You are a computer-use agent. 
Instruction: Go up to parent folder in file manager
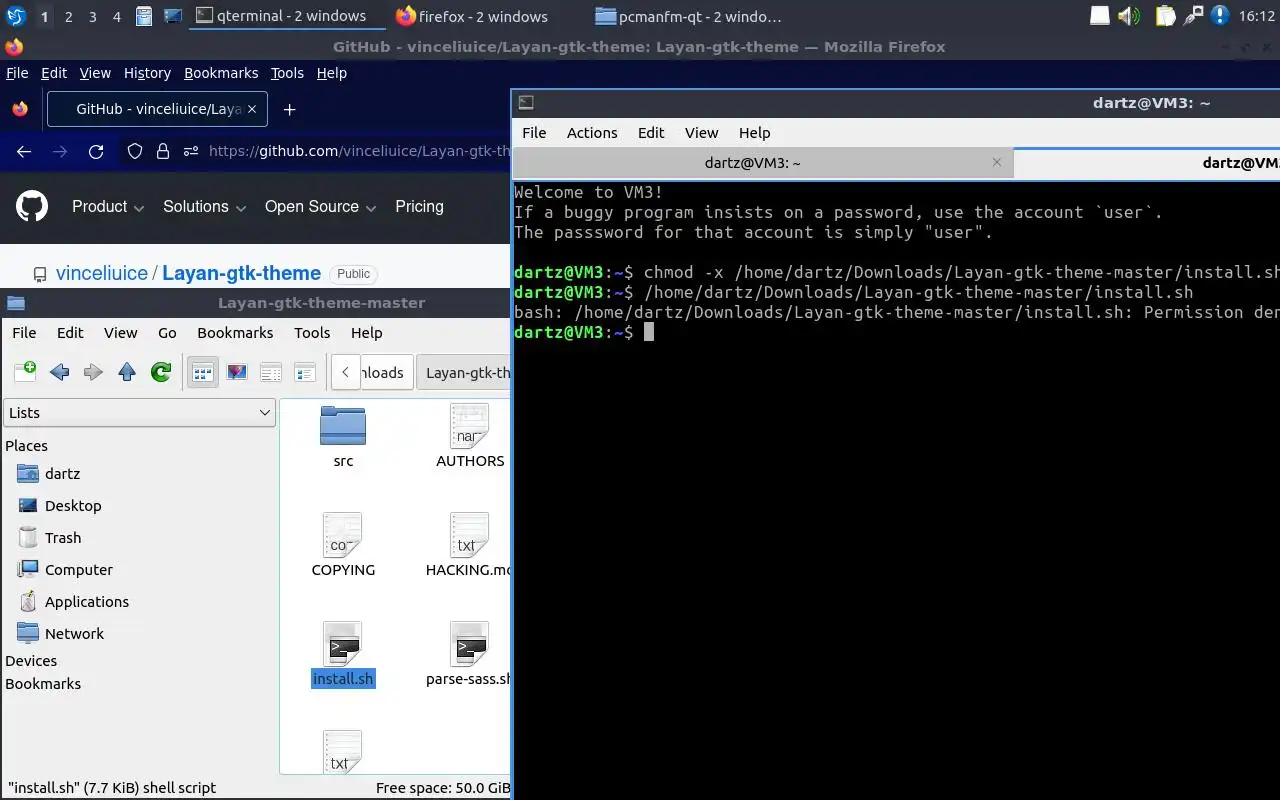(x=127, y=372)
